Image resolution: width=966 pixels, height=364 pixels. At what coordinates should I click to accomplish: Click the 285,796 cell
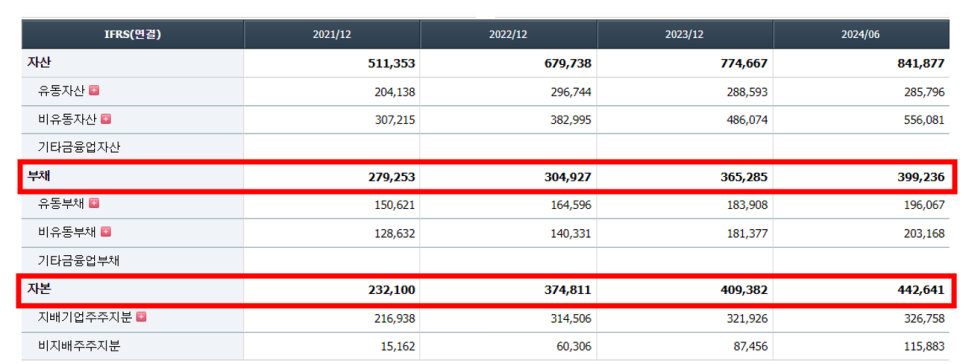pos(924,92)
